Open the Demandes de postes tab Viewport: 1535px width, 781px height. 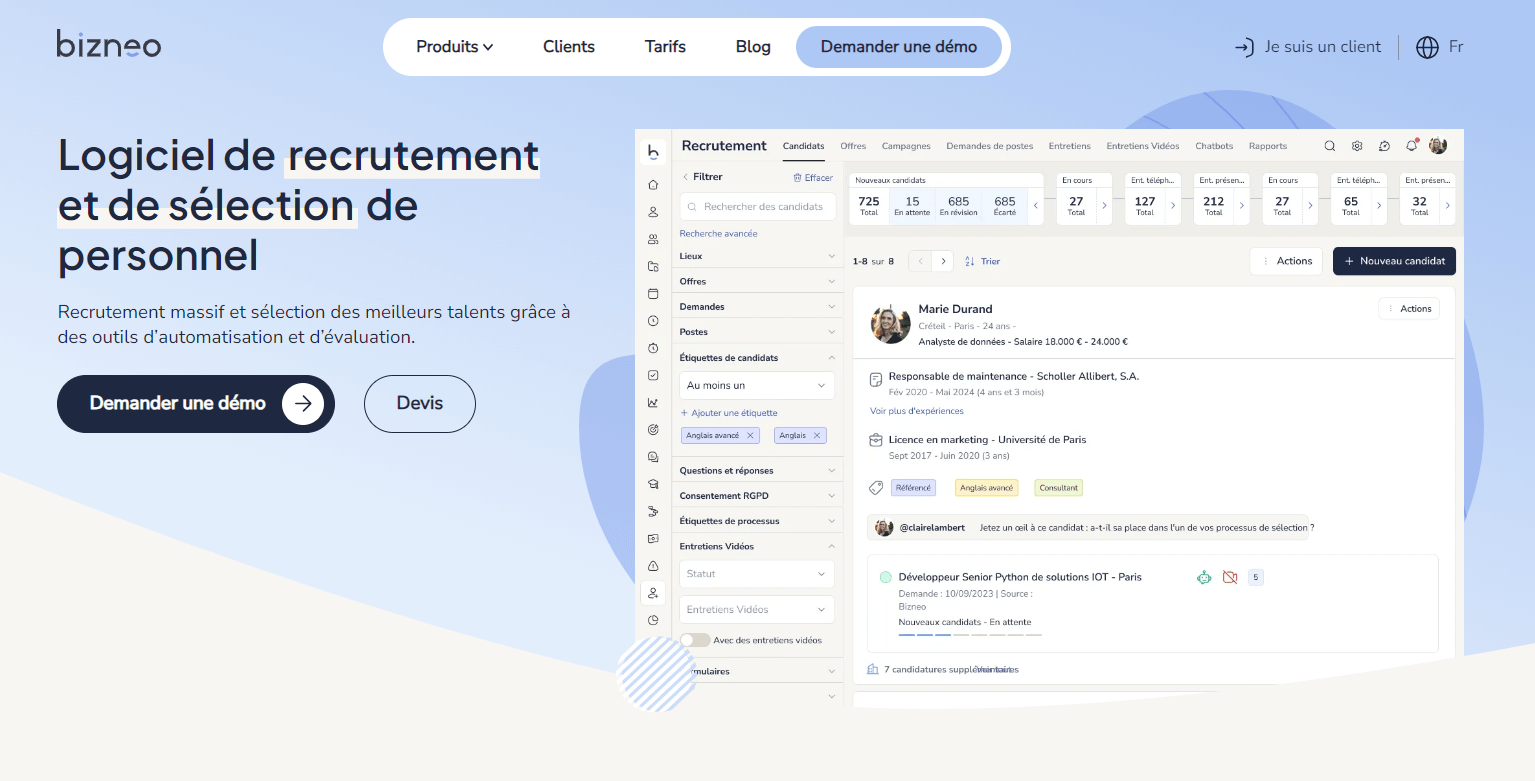point(990,146)
